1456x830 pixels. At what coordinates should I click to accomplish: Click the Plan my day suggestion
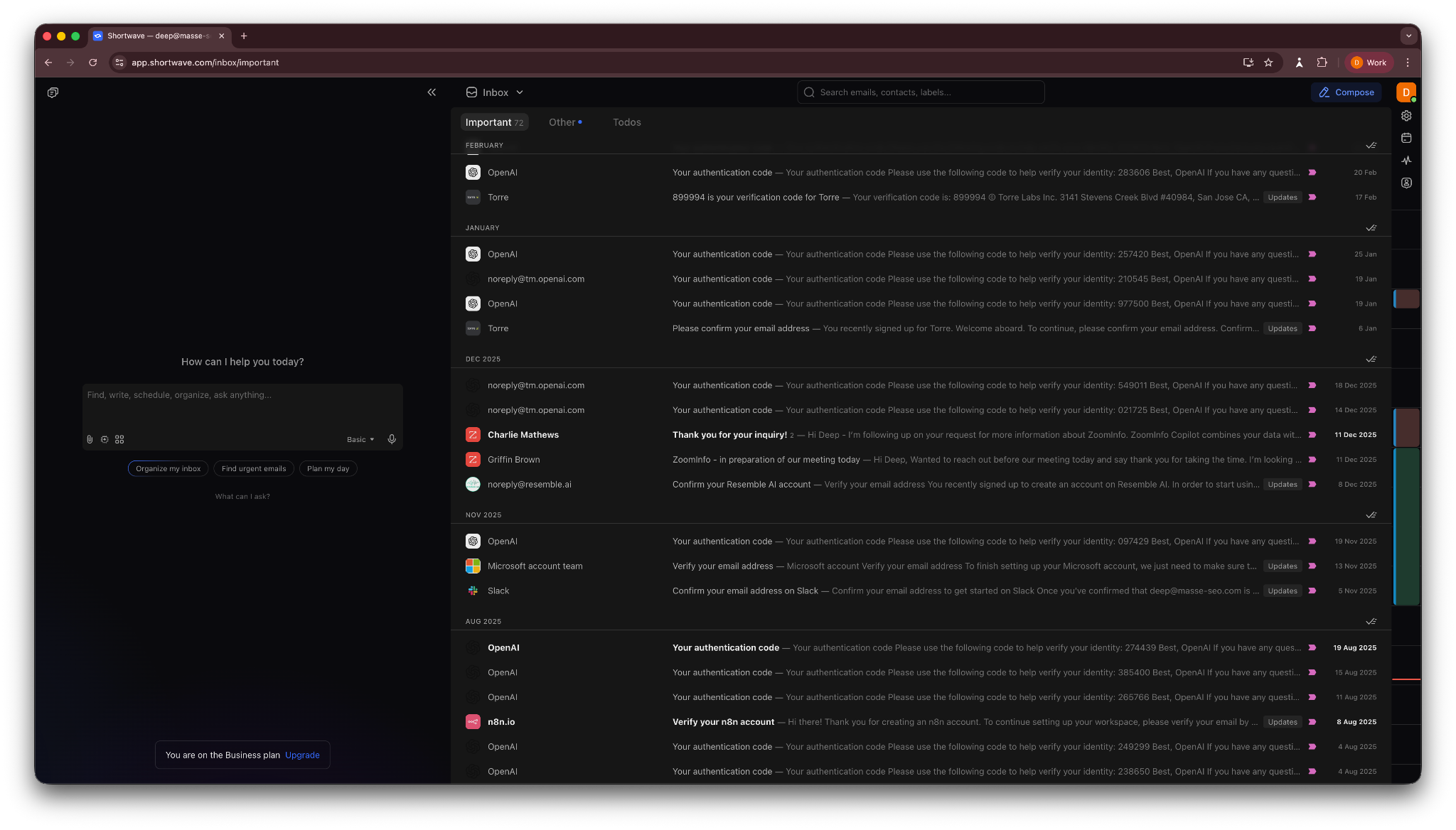328,469
